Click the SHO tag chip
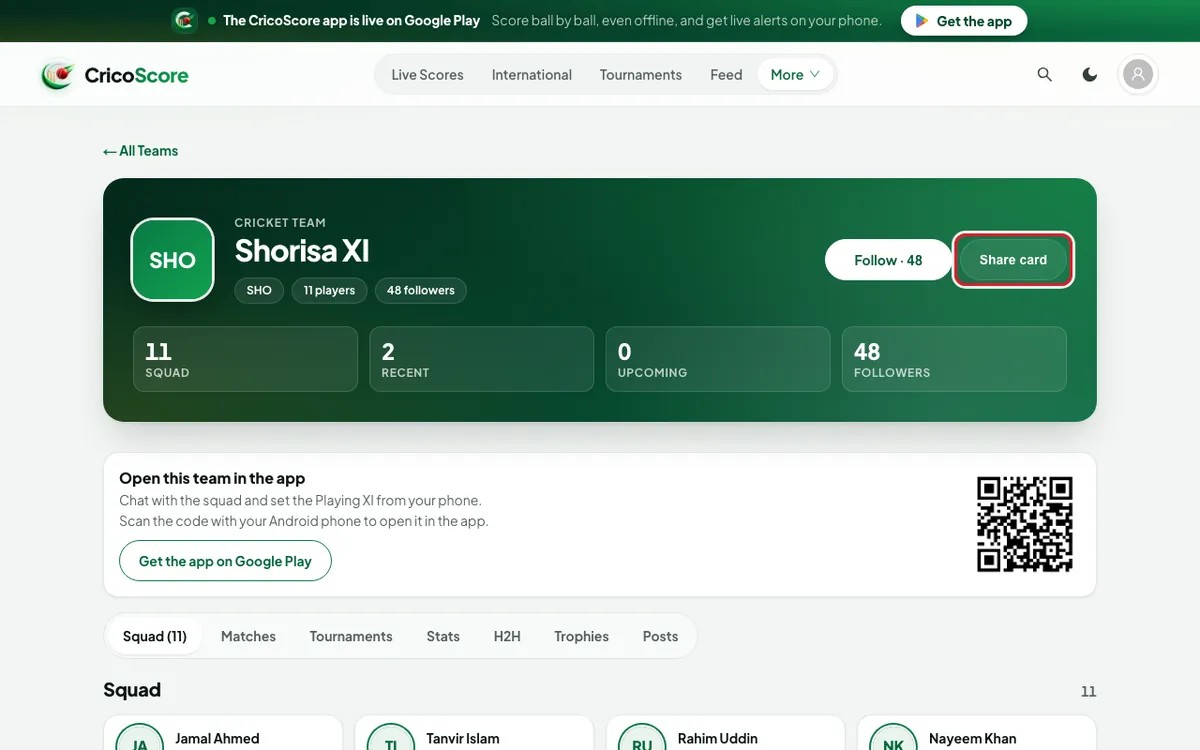This screenshot has height=750, width=1200. pos(259,290)
